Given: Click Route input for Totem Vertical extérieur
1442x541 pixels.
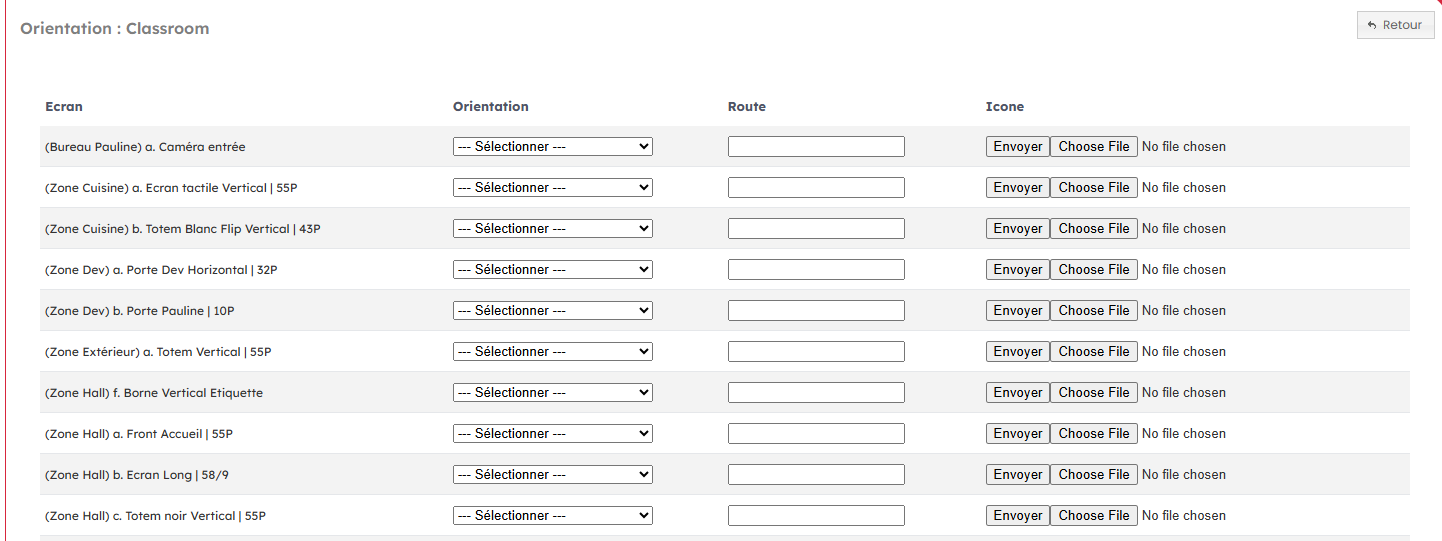Looking at the screenshot, I should [x=816, y=352].
